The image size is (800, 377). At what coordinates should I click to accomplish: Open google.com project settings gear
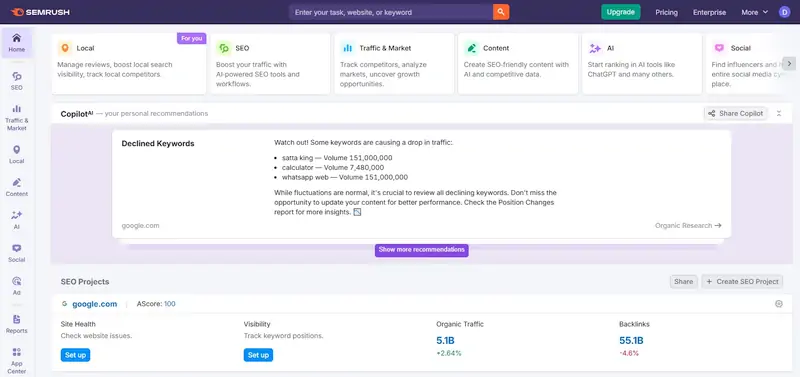point(779,304)
